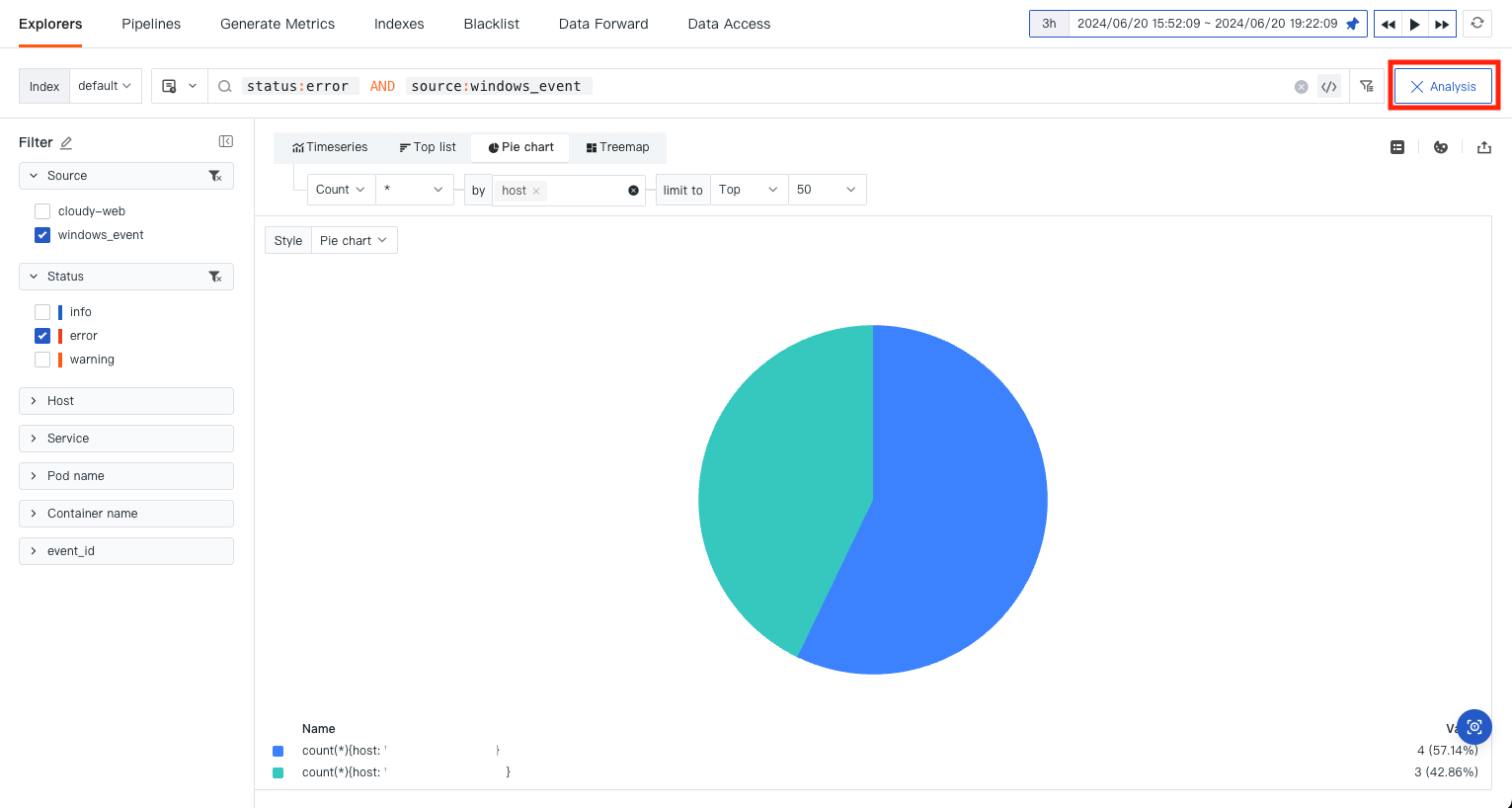Expand the Container name filter section
The width and height of the screenshot is (1512, 808).
126,514
